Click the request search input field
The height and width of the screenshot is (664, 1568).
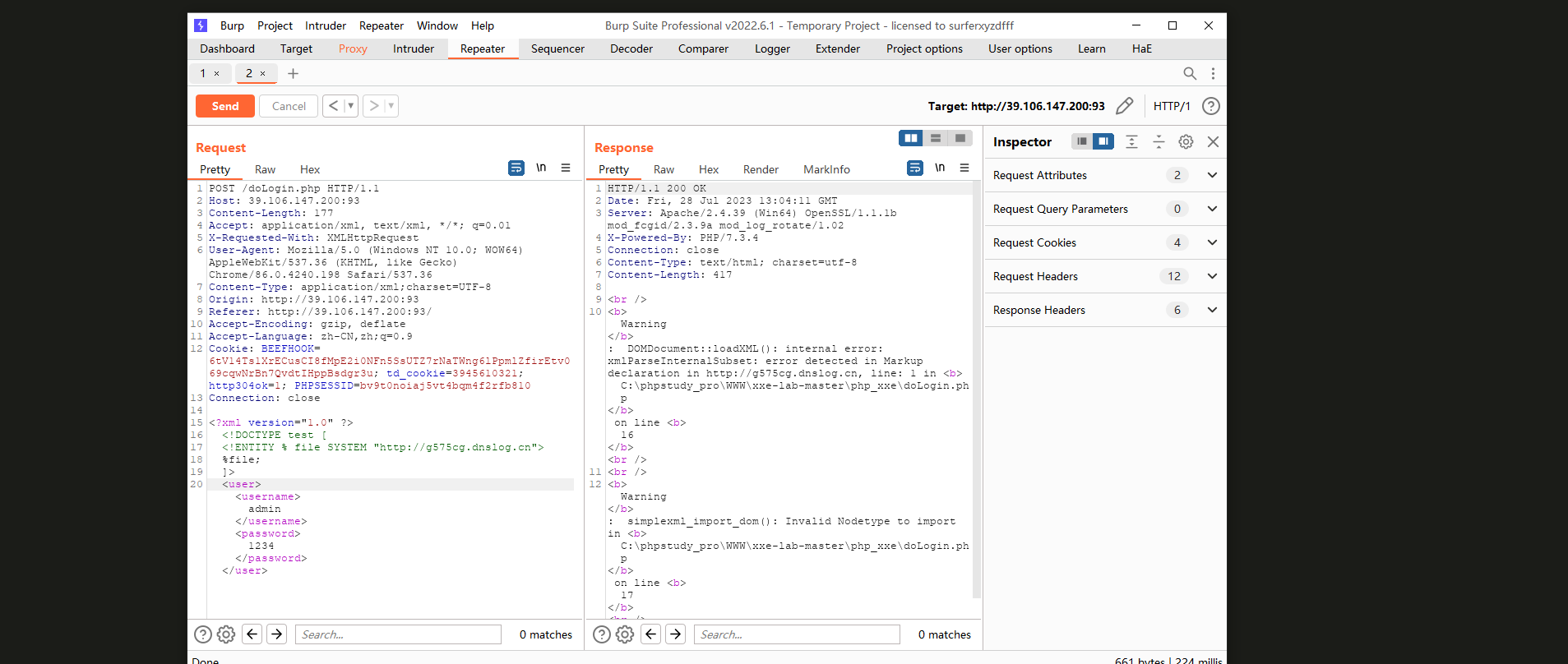(398, 634)
